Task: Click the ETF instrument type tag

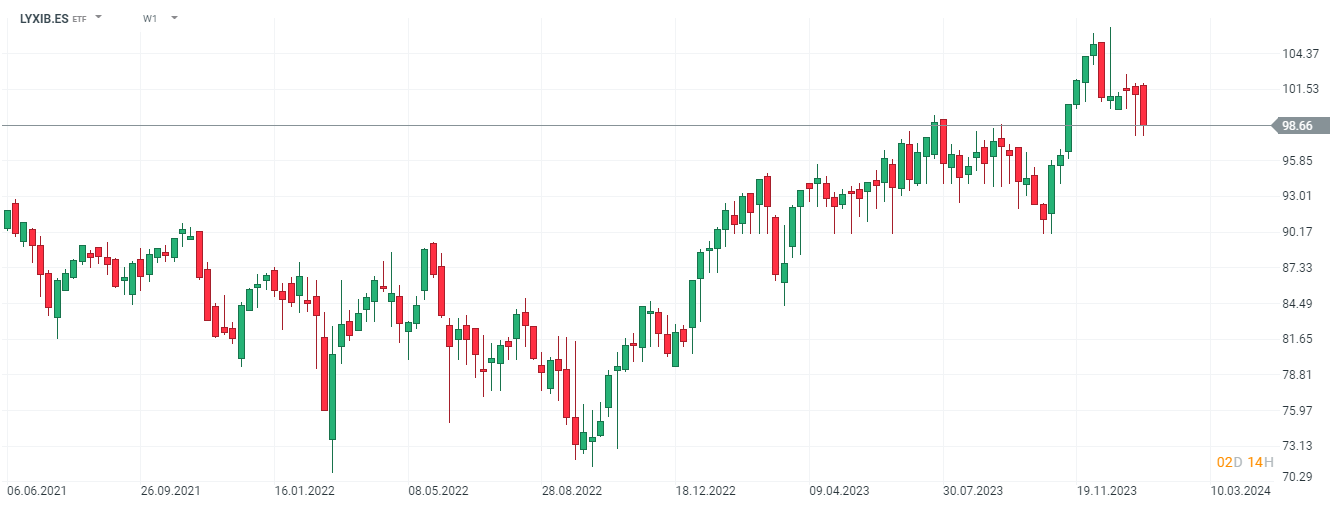Action: pyautogui.click(x=79, y=19)
